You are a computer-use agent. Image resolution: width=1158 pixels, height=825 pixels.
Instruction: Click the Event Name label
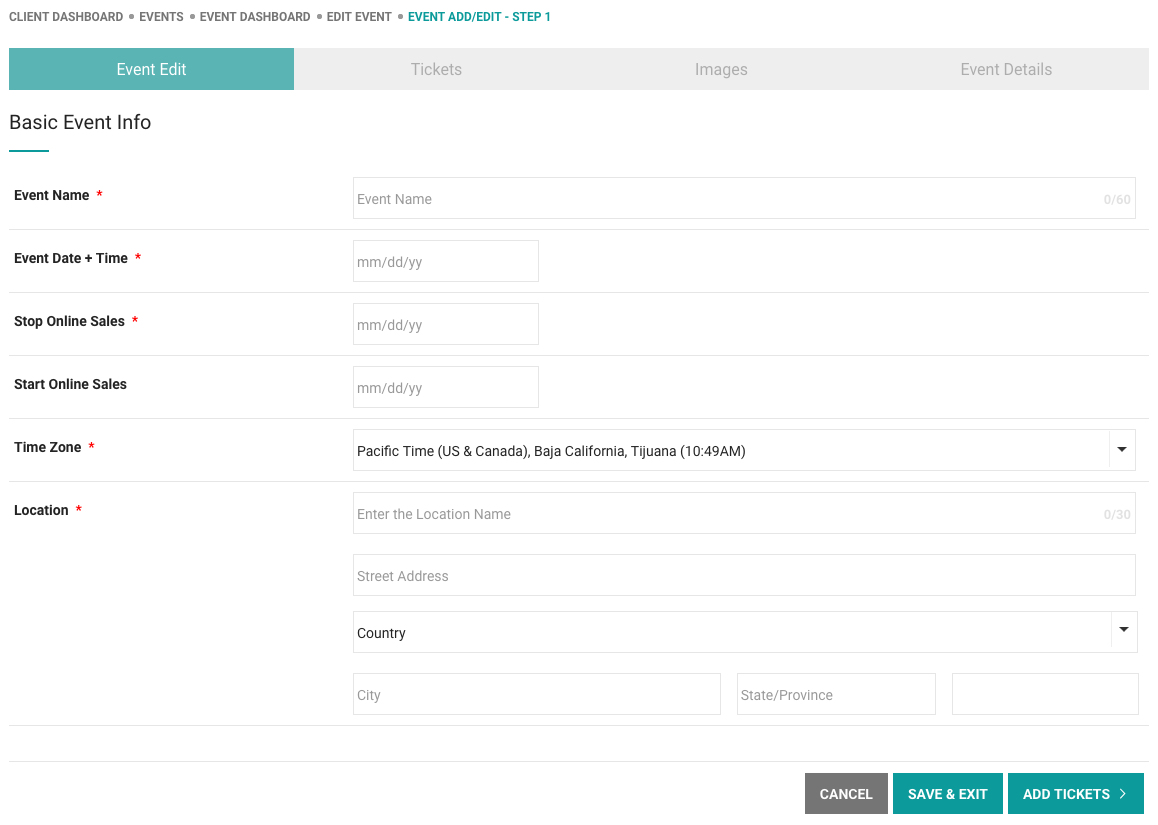52,195
